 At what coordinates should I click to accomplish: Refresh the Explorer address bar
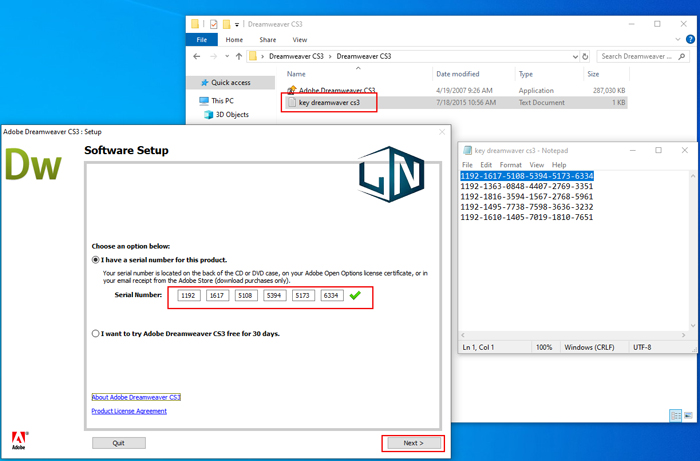585,56
